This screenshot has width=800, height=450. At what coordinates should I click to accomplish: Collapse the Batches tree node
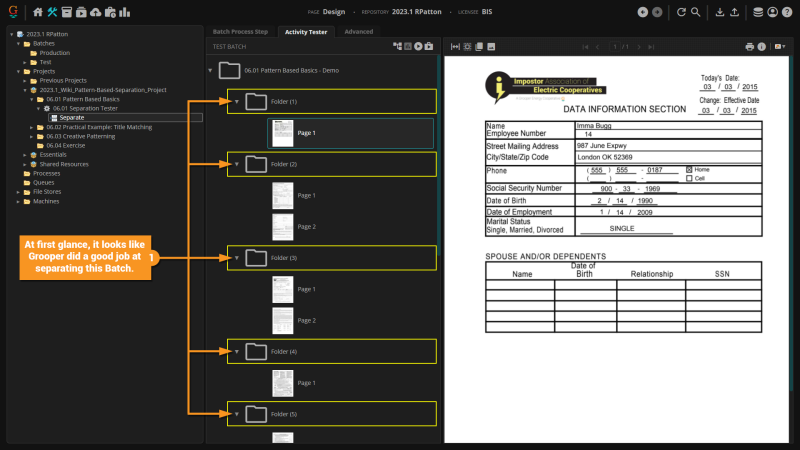coord(18,44)
